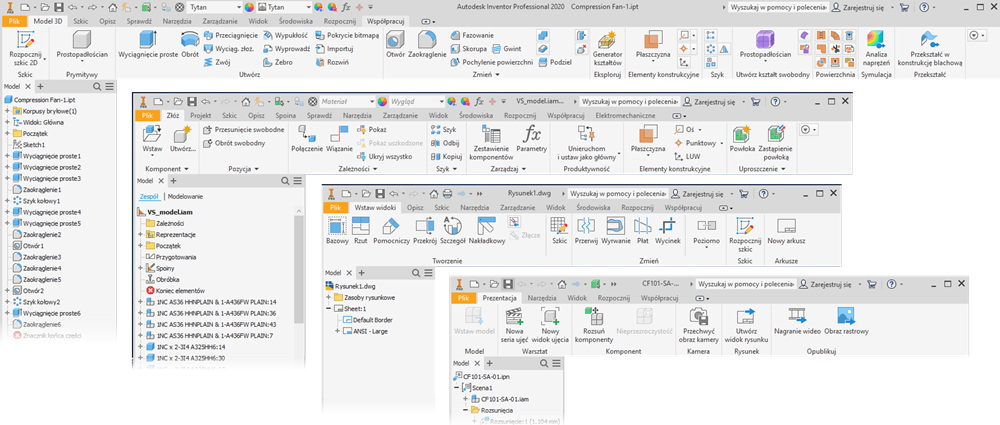Click appearance color wheel in assembly window
This screenshot has height=425, width=1000.
click(x=382, y=101)
